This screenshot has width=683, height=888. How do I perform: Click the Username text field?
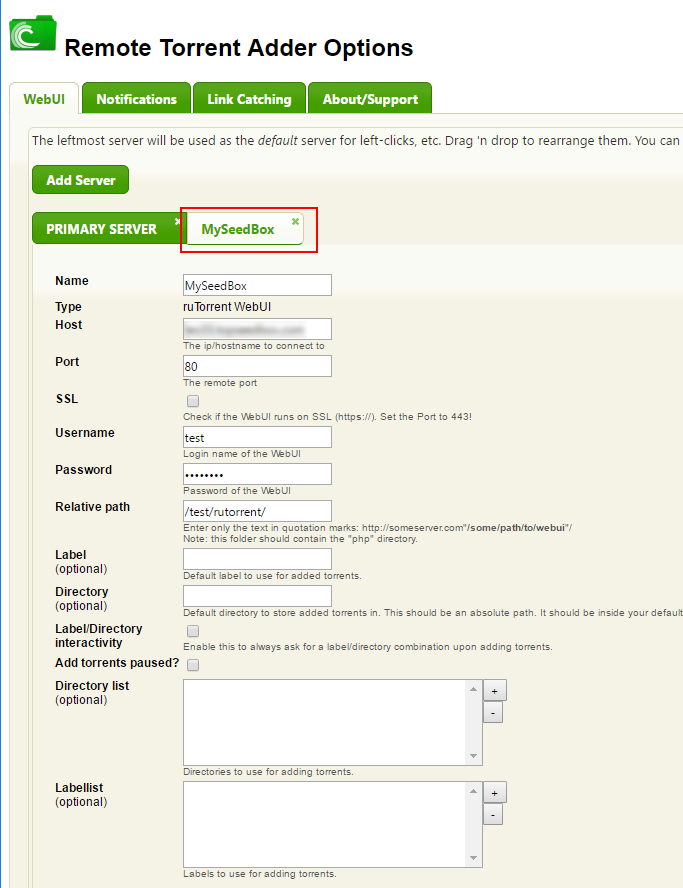(x=257, y=437)
